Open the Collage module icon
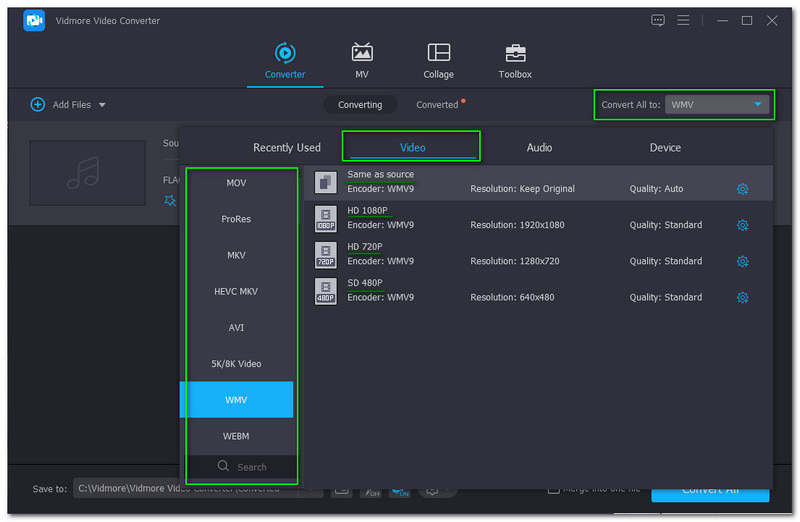The height and width of the screenshot is (522, 800). (x=438, y=53)
